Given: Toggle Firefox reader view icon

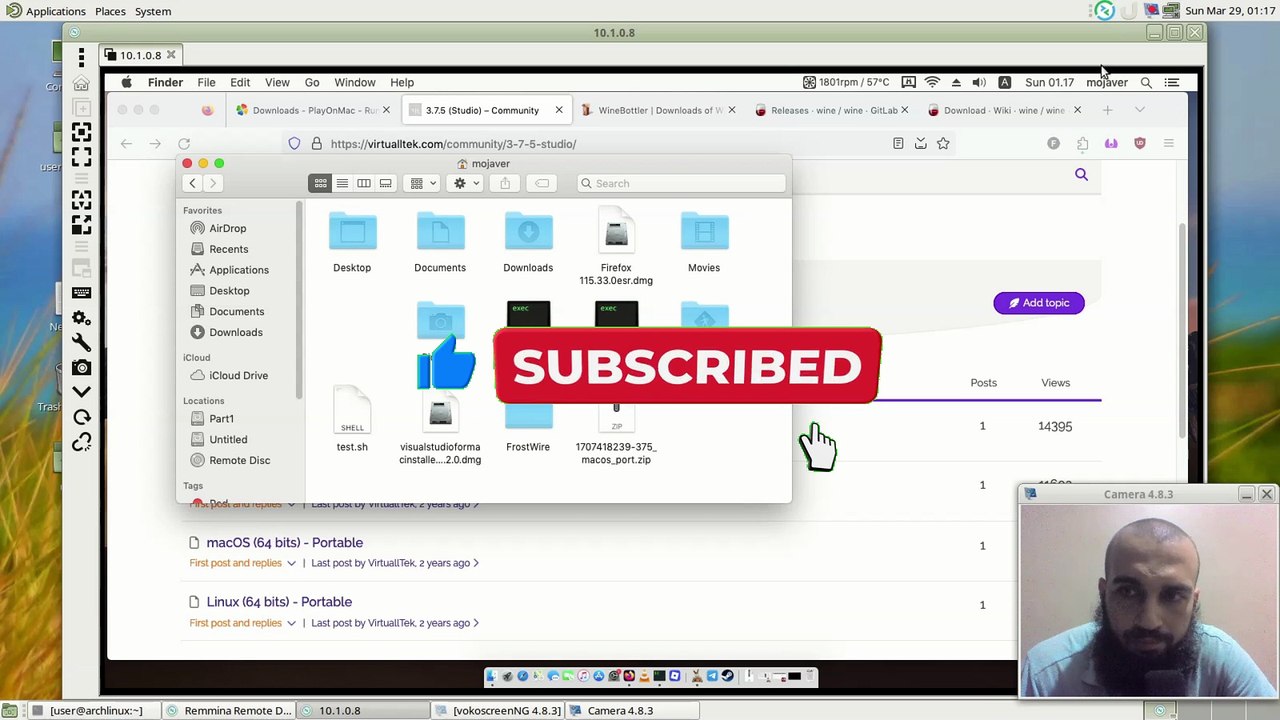Looking at the screenshot, I should (898, 144).
